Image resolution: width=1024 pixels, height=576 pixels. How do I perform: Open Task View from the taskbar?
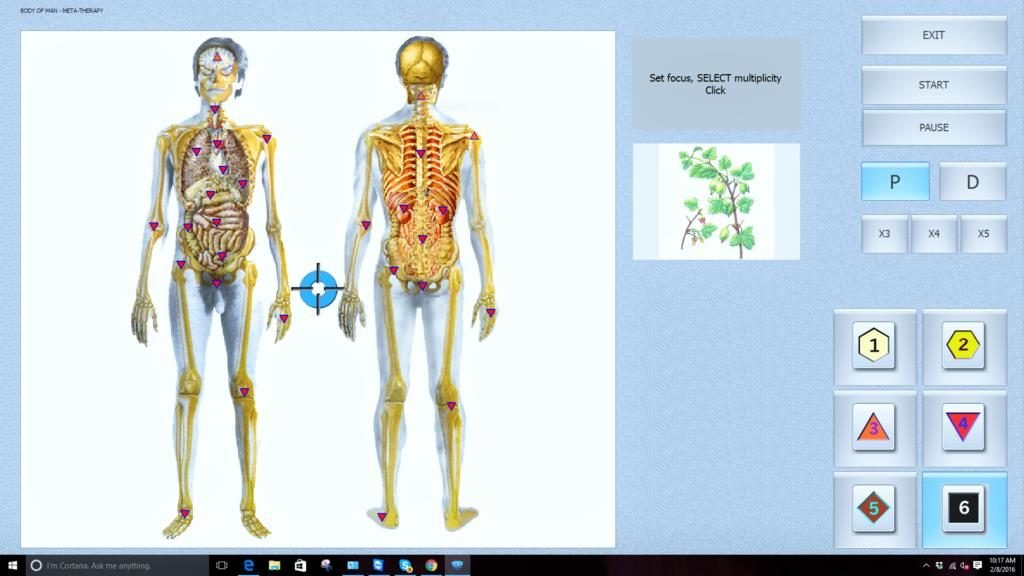(x=222, y=565)
